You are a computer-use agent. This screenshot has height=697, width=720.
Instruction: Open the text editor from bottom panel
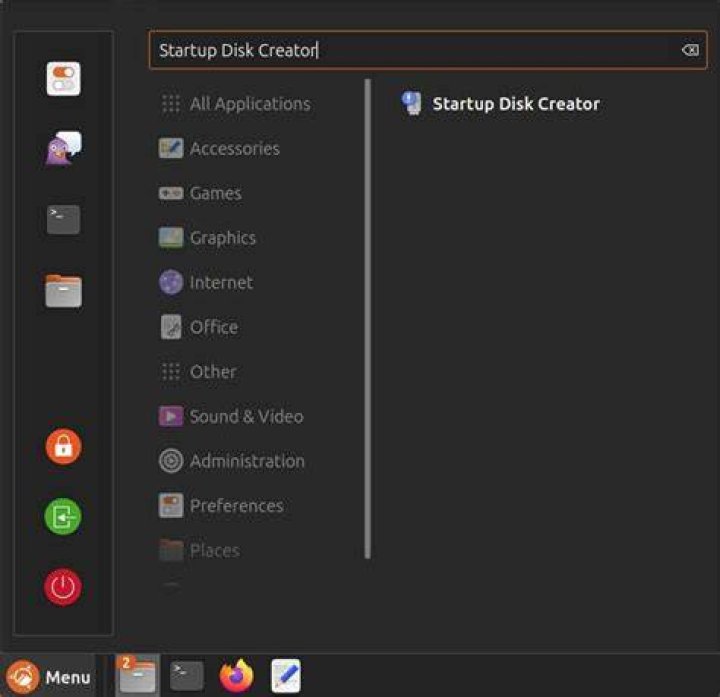click(286, 675)
